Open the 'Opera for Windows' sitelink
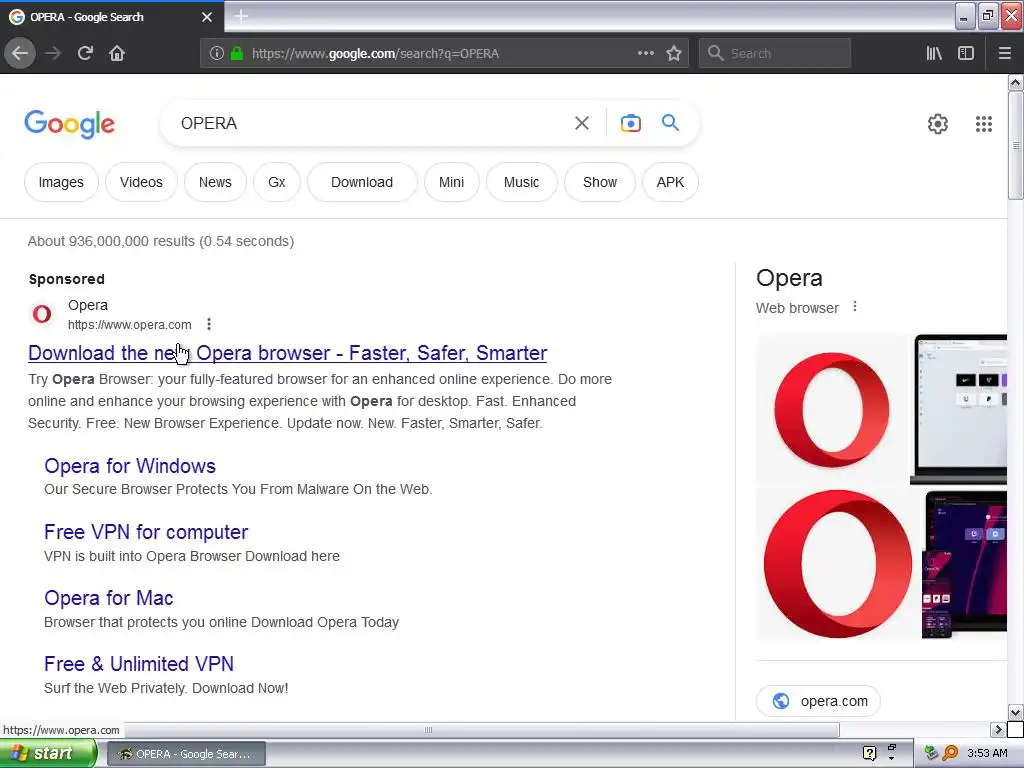 click(x=130, y=466)
